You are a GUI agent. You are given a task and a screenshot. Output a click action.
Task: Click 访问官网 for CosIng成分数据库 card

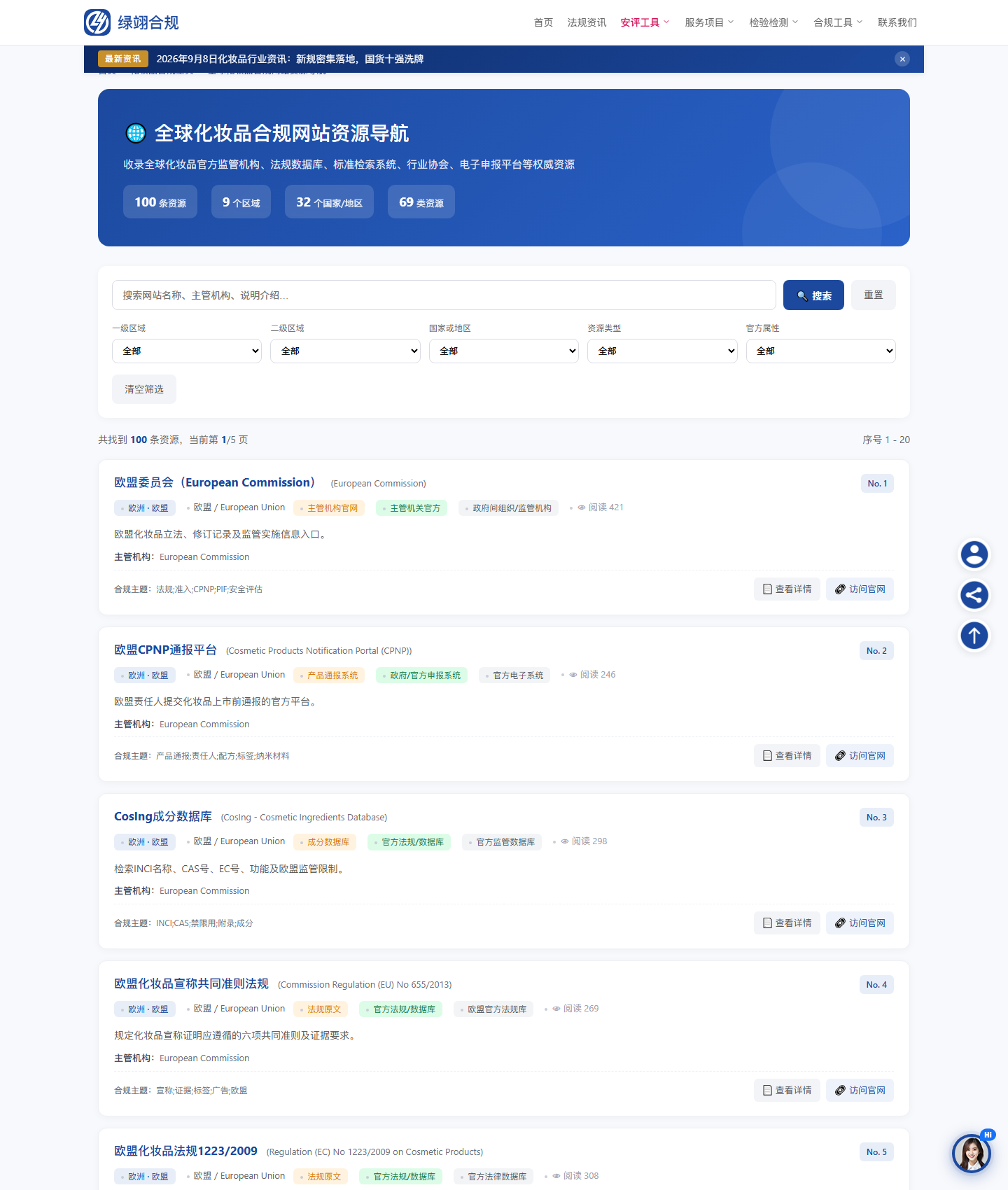(x=860, y=923)
